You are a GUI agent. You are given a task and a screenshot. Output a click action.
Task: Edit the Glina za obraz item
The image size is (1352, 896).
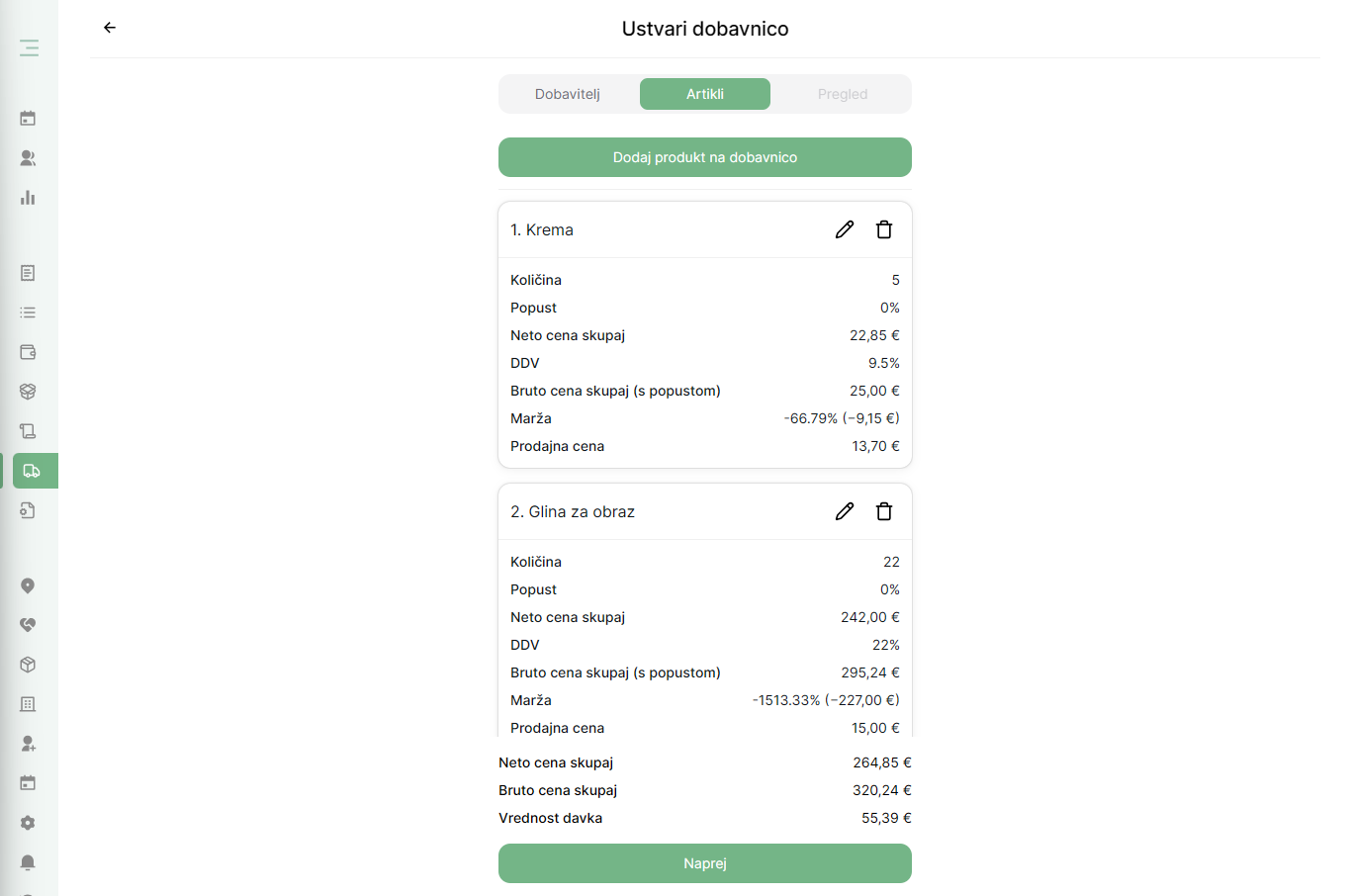(x=845, y=511)
